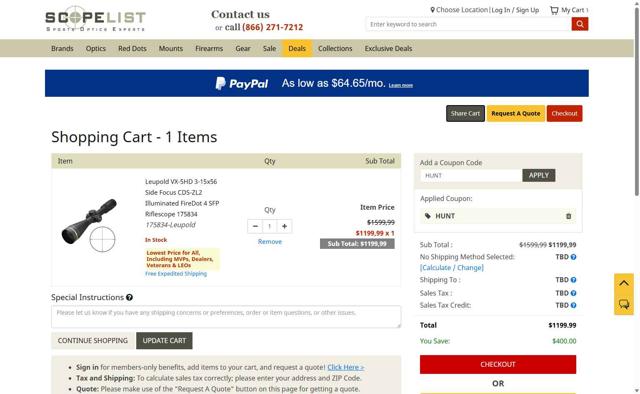The width and height of the screenshot is (640, 394).
Task: Click the coupon code input field
Action: [x=471, y=176]
